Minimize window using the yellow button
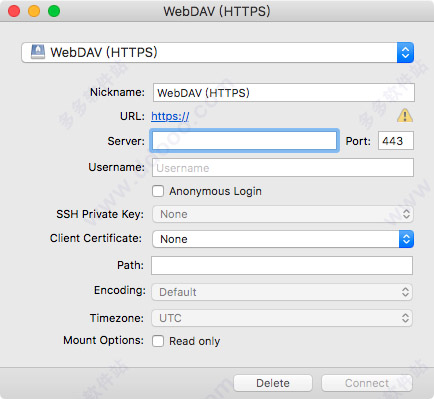This screenshot has height=399, width=434. [x=34, y=11]
